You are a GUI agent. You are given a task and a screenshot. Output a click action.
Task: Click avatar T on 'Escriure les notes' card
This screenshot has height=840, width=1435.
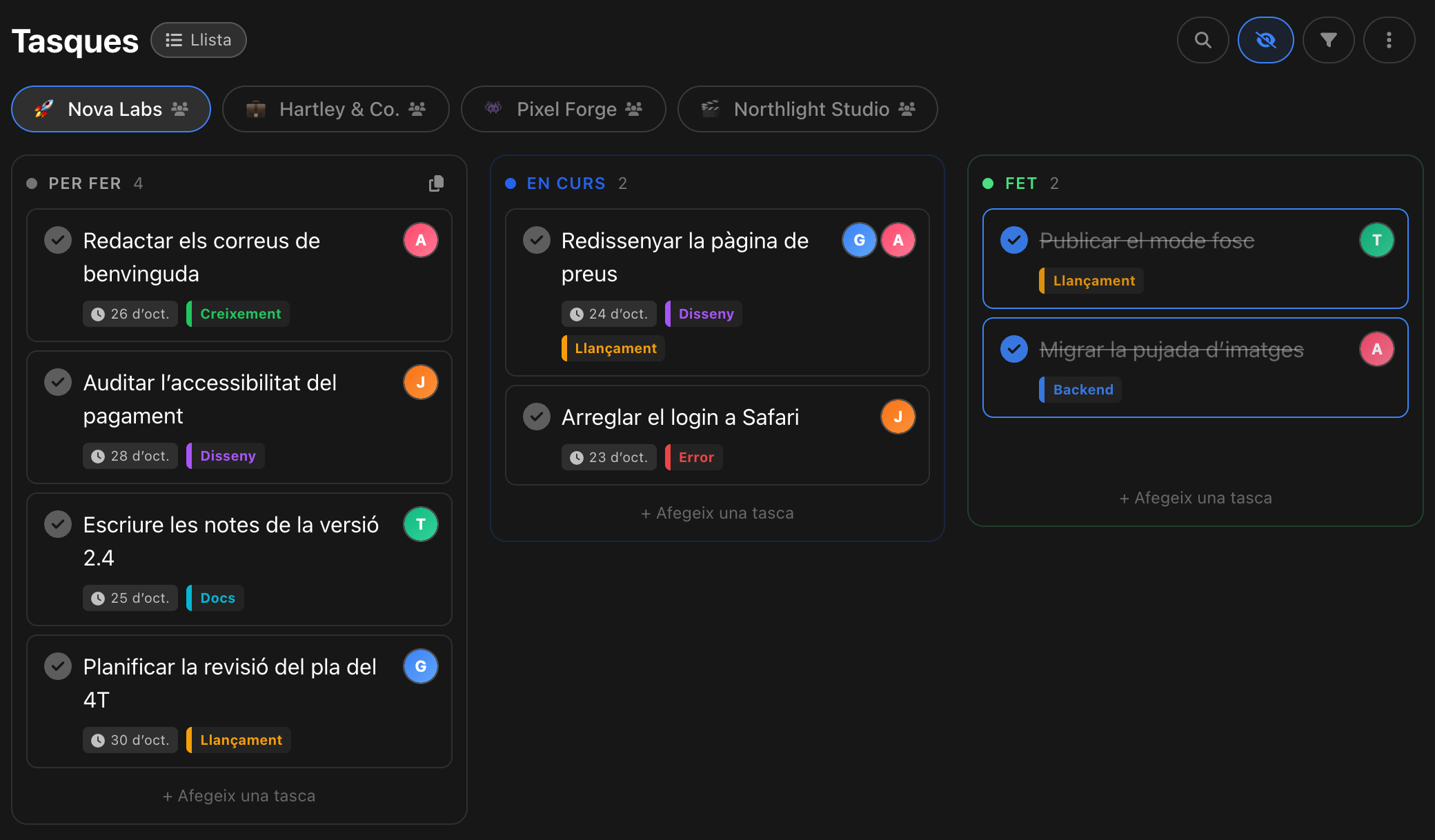[421, 524]
